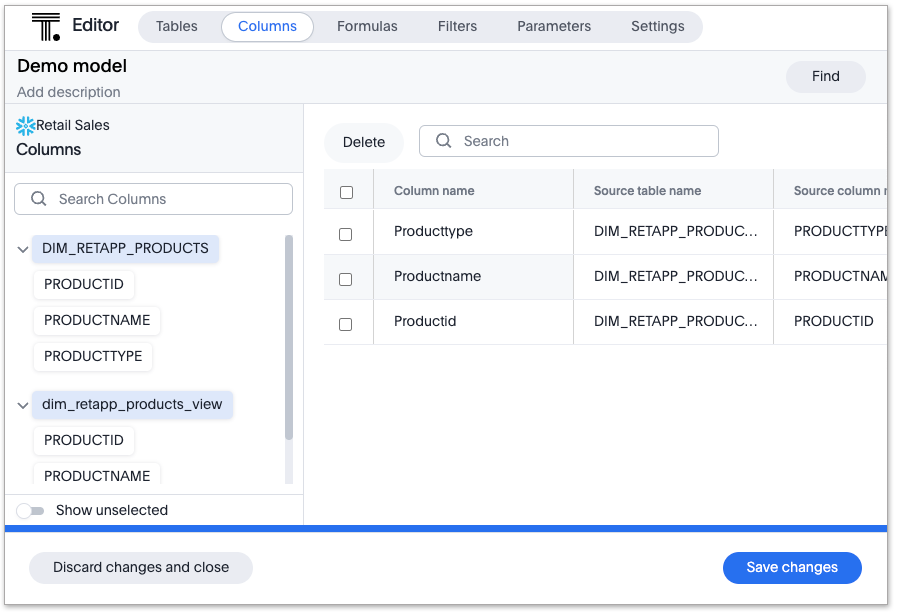Viewport: 898px width, 616px height.
Task: Tick the select-all header checkbox
Action: [x=346, y=192]
